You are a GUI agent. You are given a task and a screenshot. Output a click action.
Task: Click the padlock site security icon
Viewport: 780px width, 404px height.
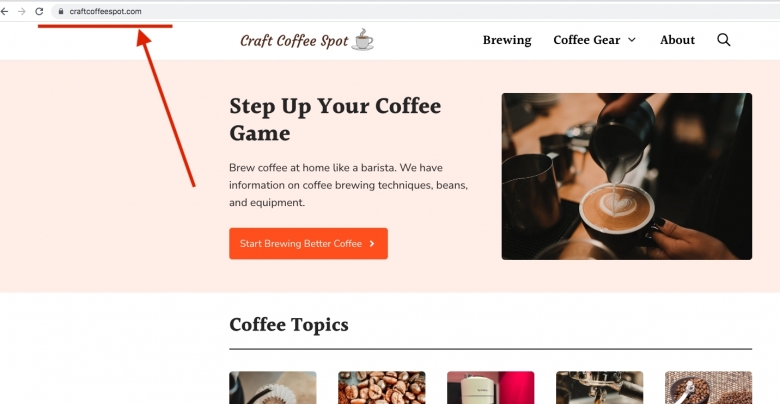pos(61,11)
